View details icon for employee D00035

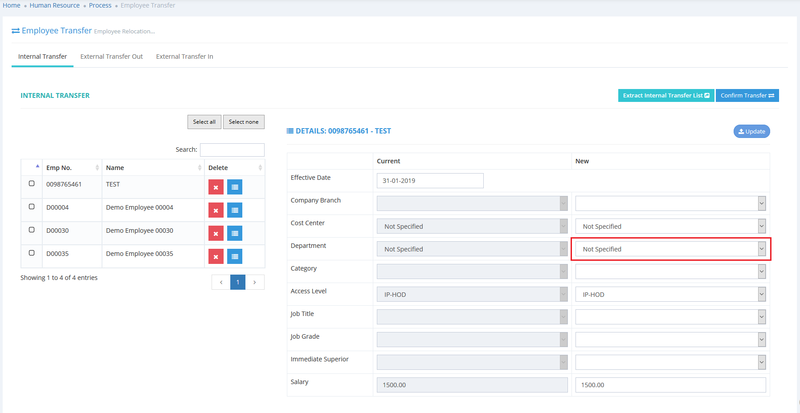[234, 257]
